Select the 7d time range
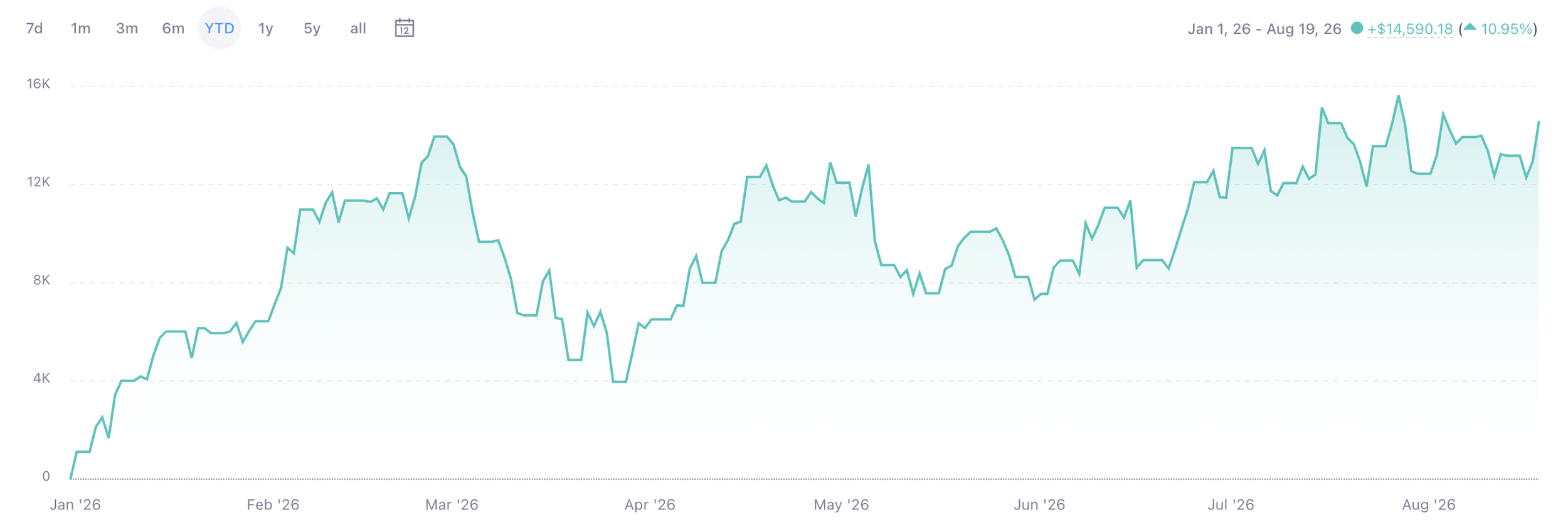Image resolution: width=1568 pixels, height=532 pixels. pyautogui.click(x=34, y=28)
